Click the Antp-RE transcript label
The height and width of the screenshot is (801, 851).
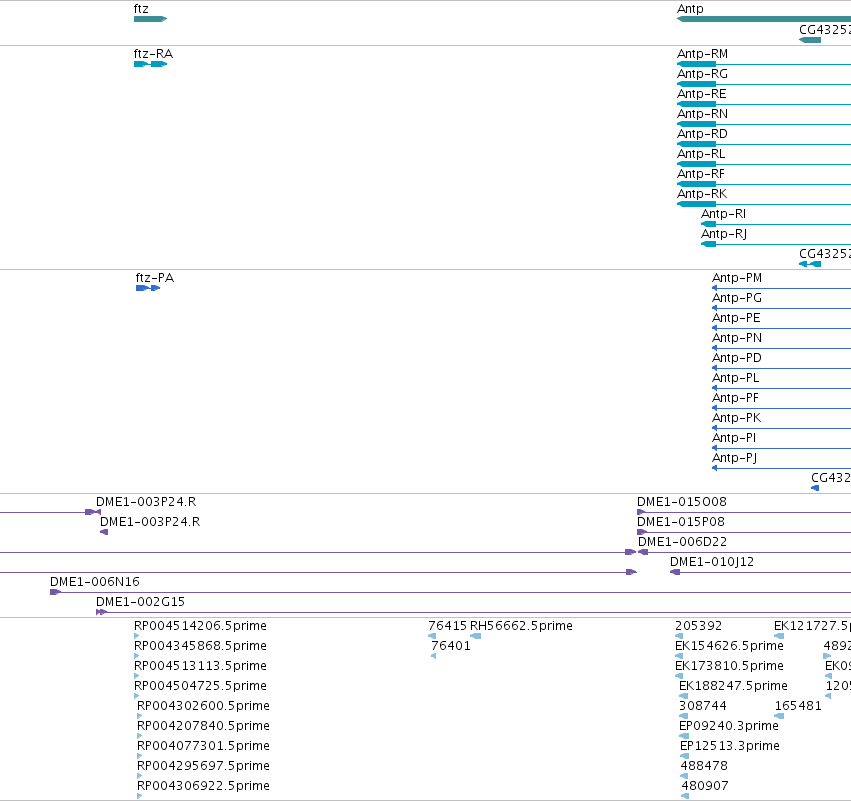point(701,94)
